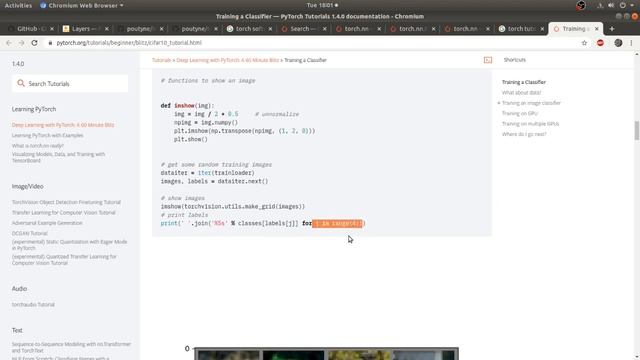Jump to Training an image classifier section
This screenshot has height=360, width=640.
click(531, 103)
